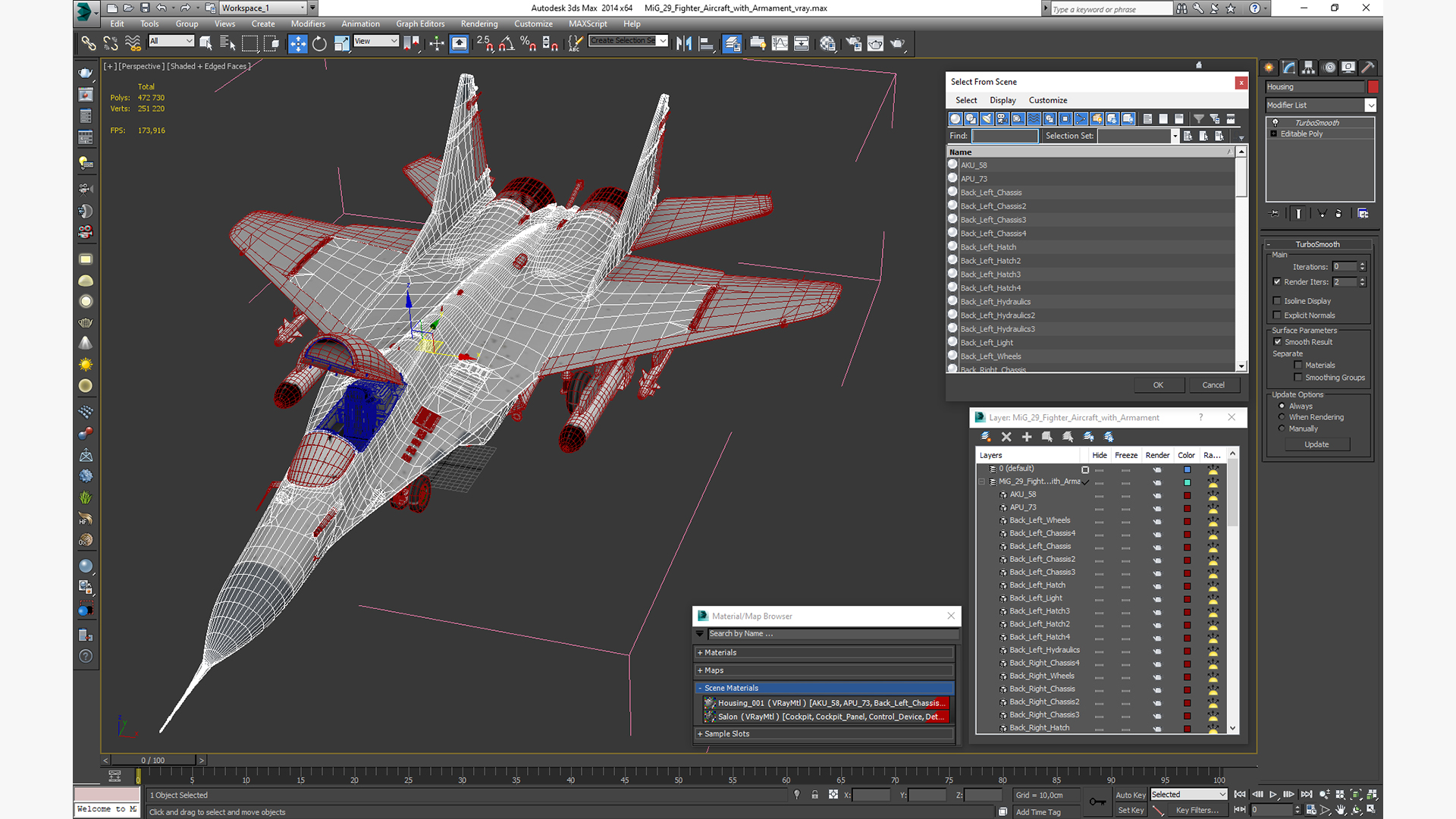Select the Move tool in main toolbar
Image resolution: width=1456 pixels, height=819 pixels.
(x=297, y=44)
